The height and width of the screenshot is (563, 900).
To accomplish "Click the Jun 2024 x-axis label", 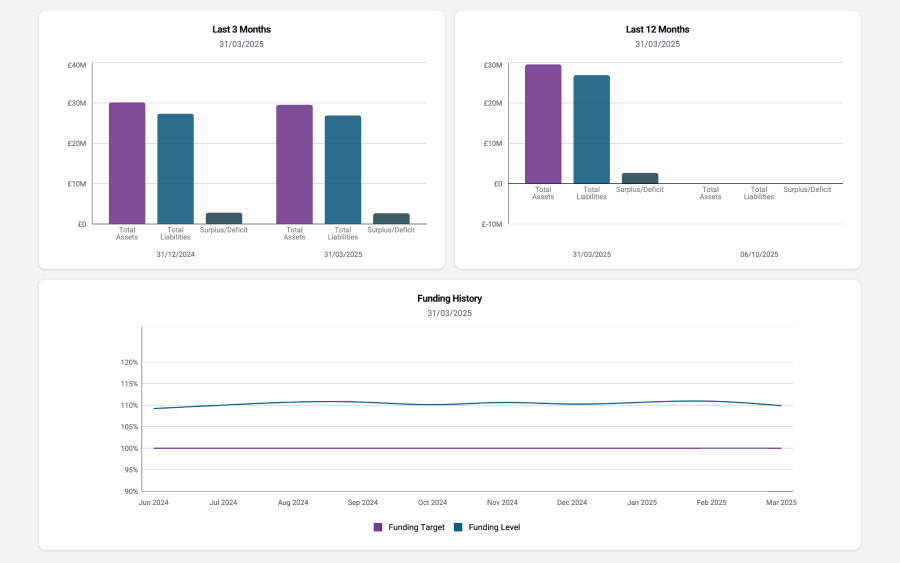I will [x=153, y=502].
